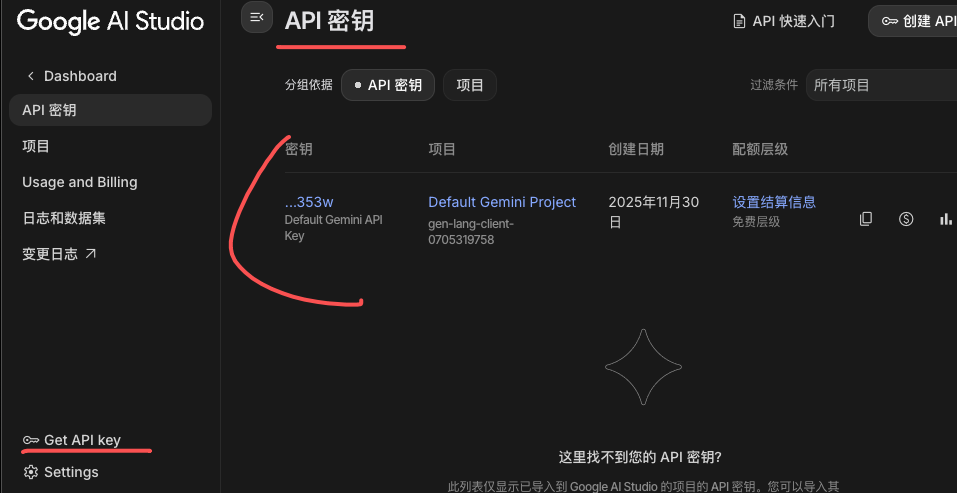Click the Default Gemini API Key name
The width and height of the screenshot is (957, 493).
[x=334, y=228]
